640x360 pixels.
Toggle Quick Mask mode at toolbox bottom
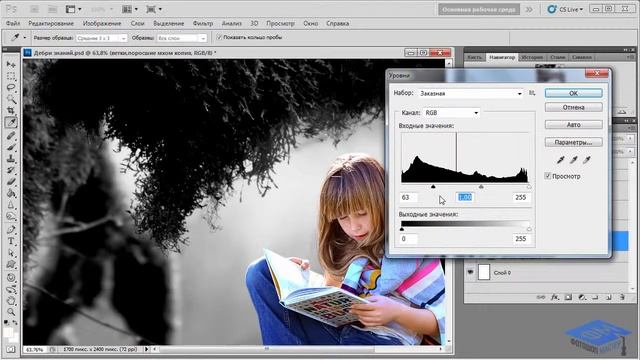11,350
